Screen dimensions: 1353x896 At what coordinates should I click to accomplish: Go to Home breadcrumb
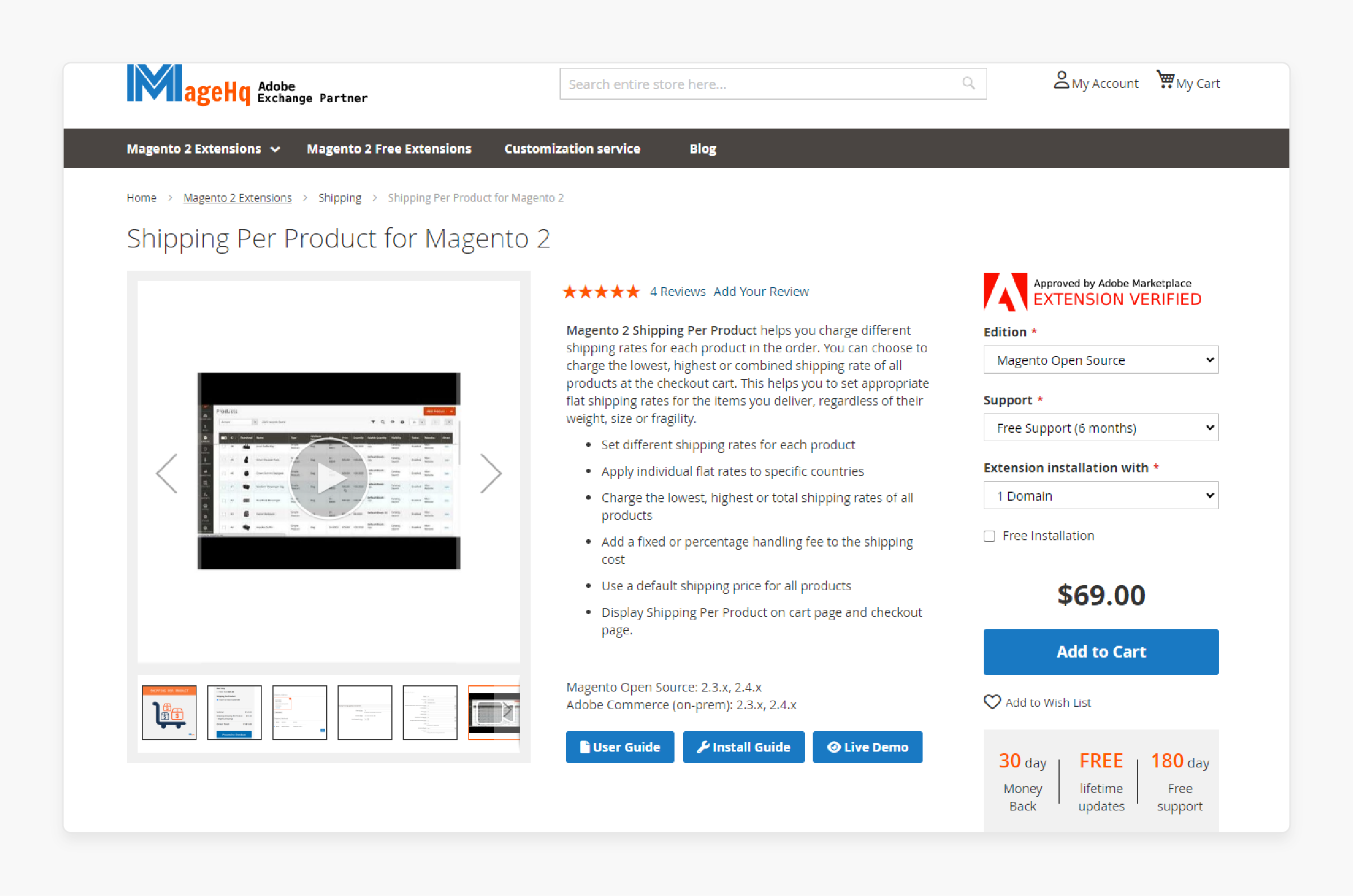pyautogui.click(x=141, y=198)
